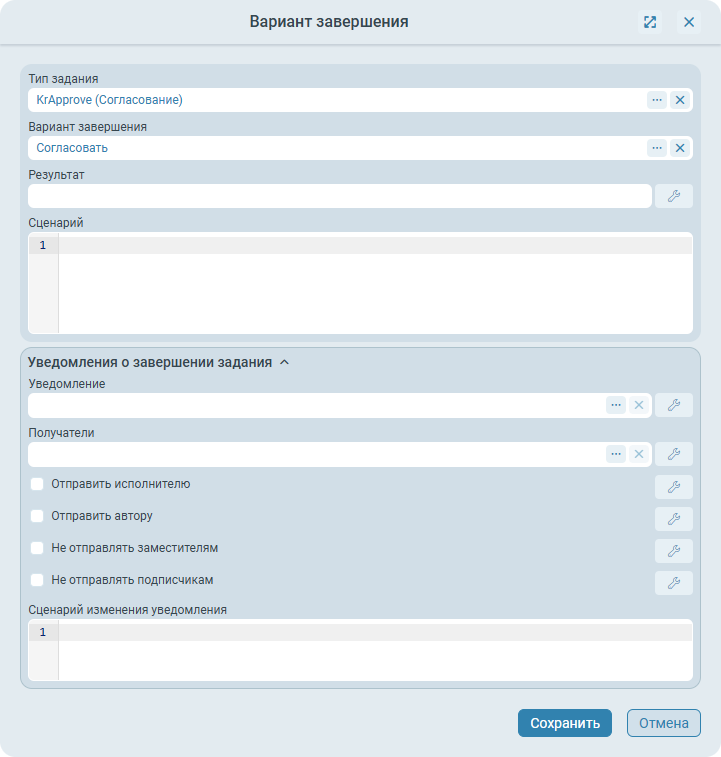Enable Отправить исполнителю checkbox
The image size is (721, 757).
pos(37,484)
